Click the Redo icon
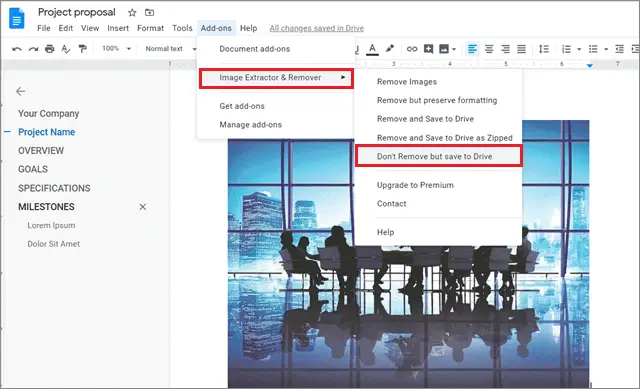Screen dimensions: 640x389 pos(33,49)
